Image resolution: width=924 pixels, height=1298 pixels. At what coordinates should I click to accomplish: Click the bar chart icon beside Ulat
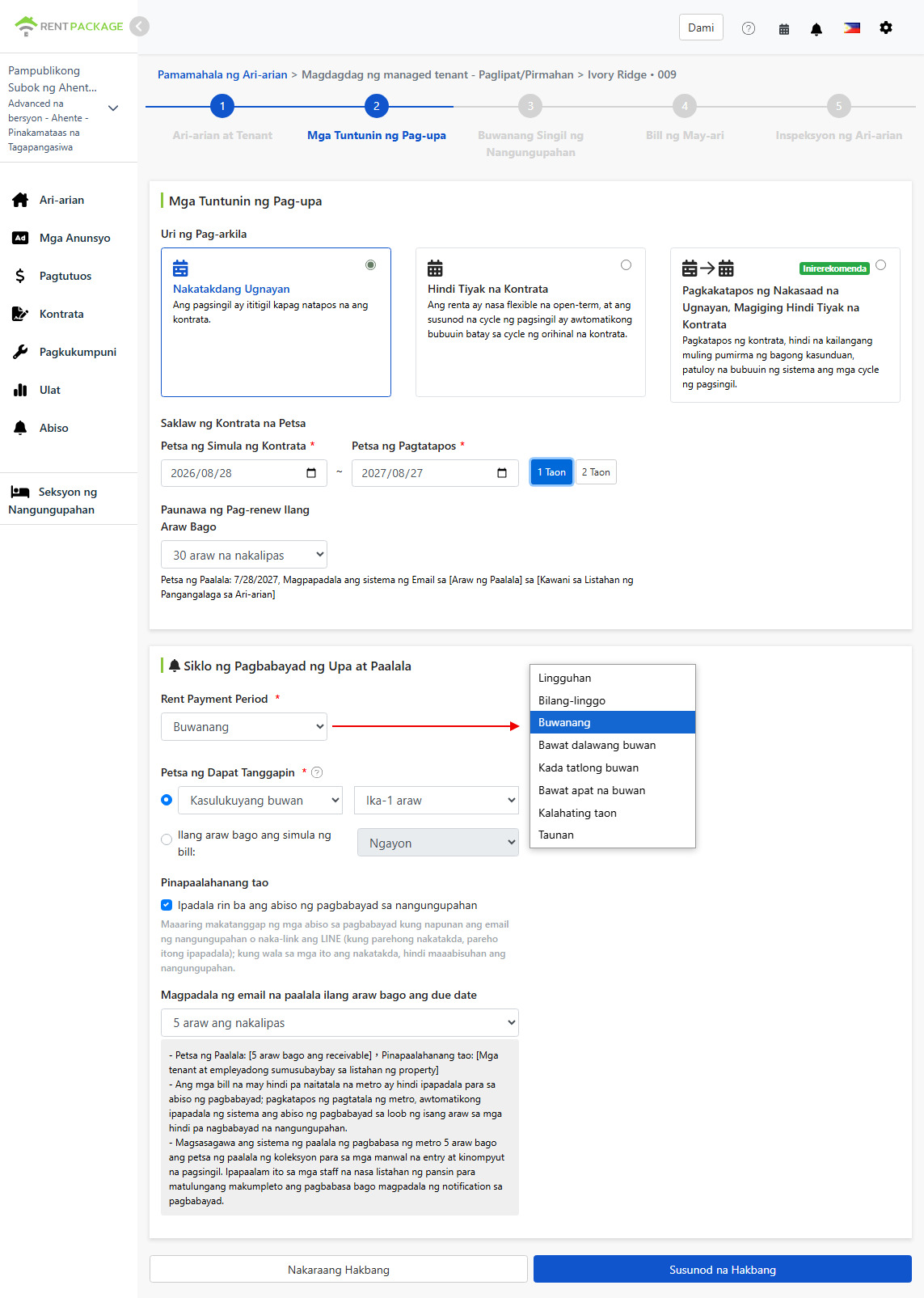point(20,390)
